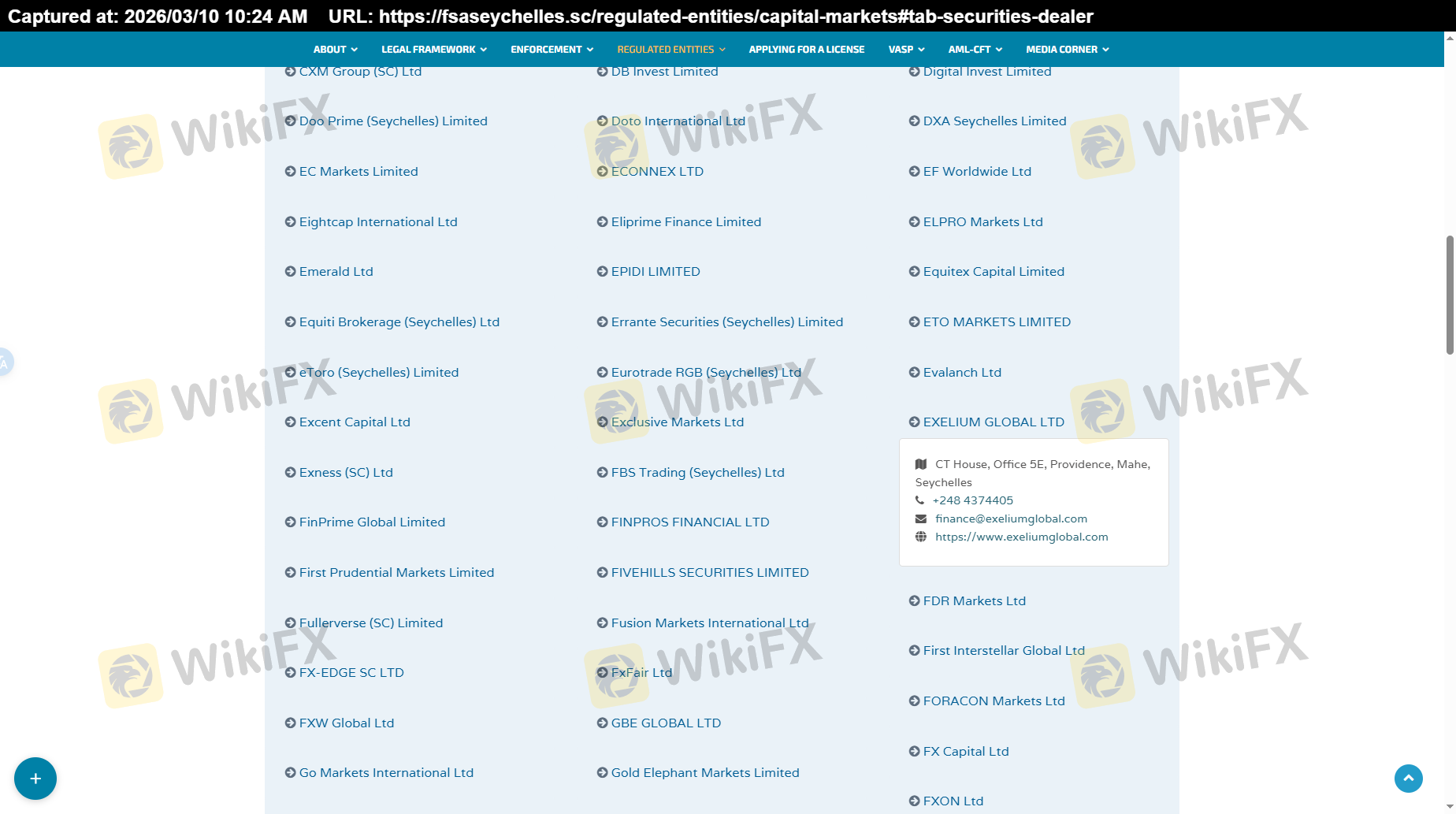Click the arrow icon beside Emerald Ltd
The image size is (1456, 814).
click(x=290, y=272)
